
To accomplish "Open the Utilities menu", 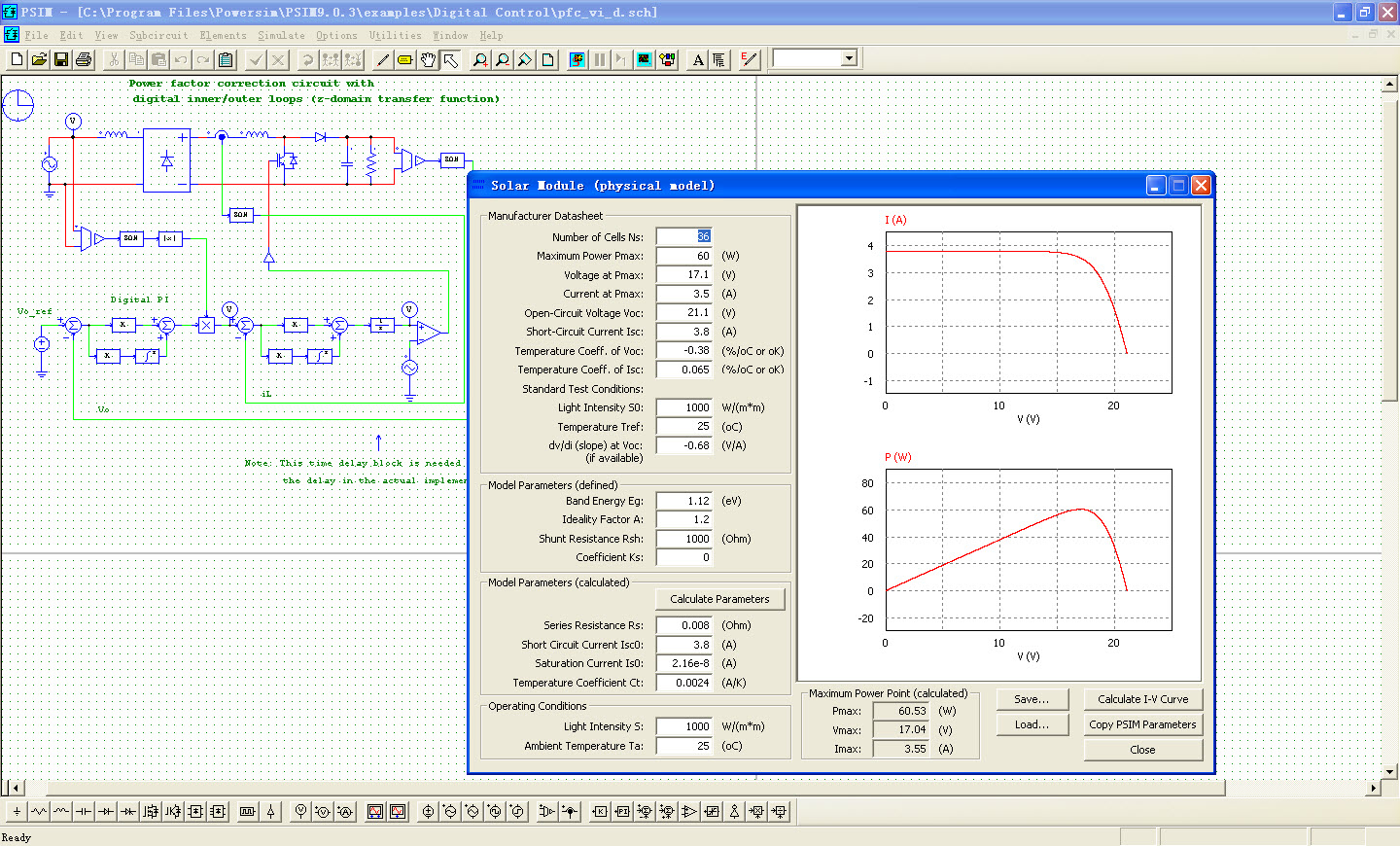I will (396, 36).
